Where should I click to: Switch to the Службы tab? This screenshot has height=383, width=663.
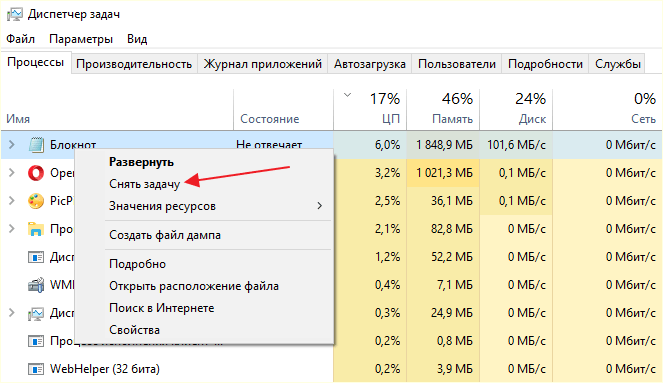coord(618,64)
